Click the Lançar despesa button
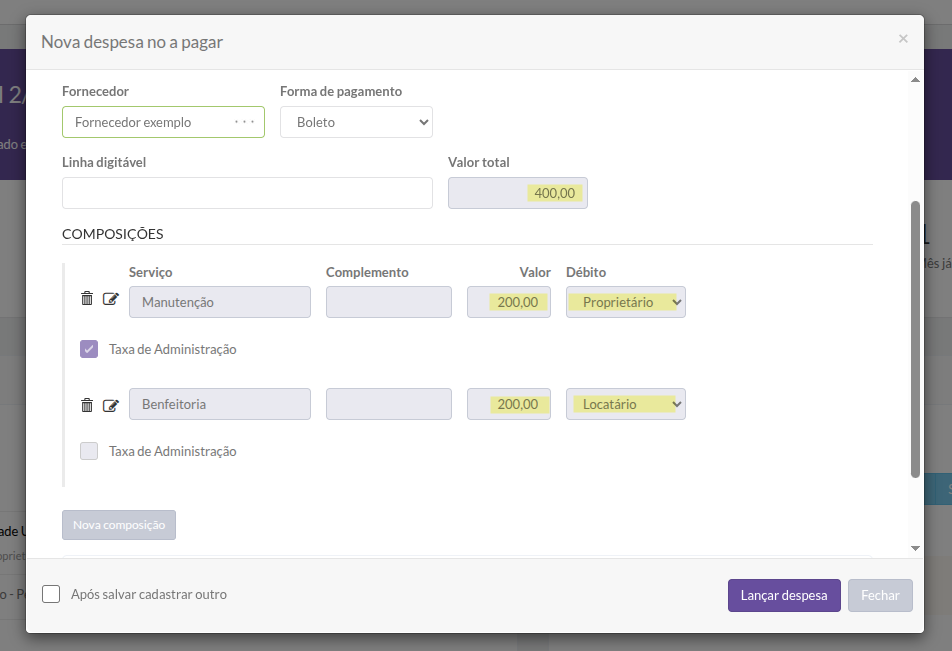Image resolution: width=952 pixels, height=651 pixels. (784, 595)
